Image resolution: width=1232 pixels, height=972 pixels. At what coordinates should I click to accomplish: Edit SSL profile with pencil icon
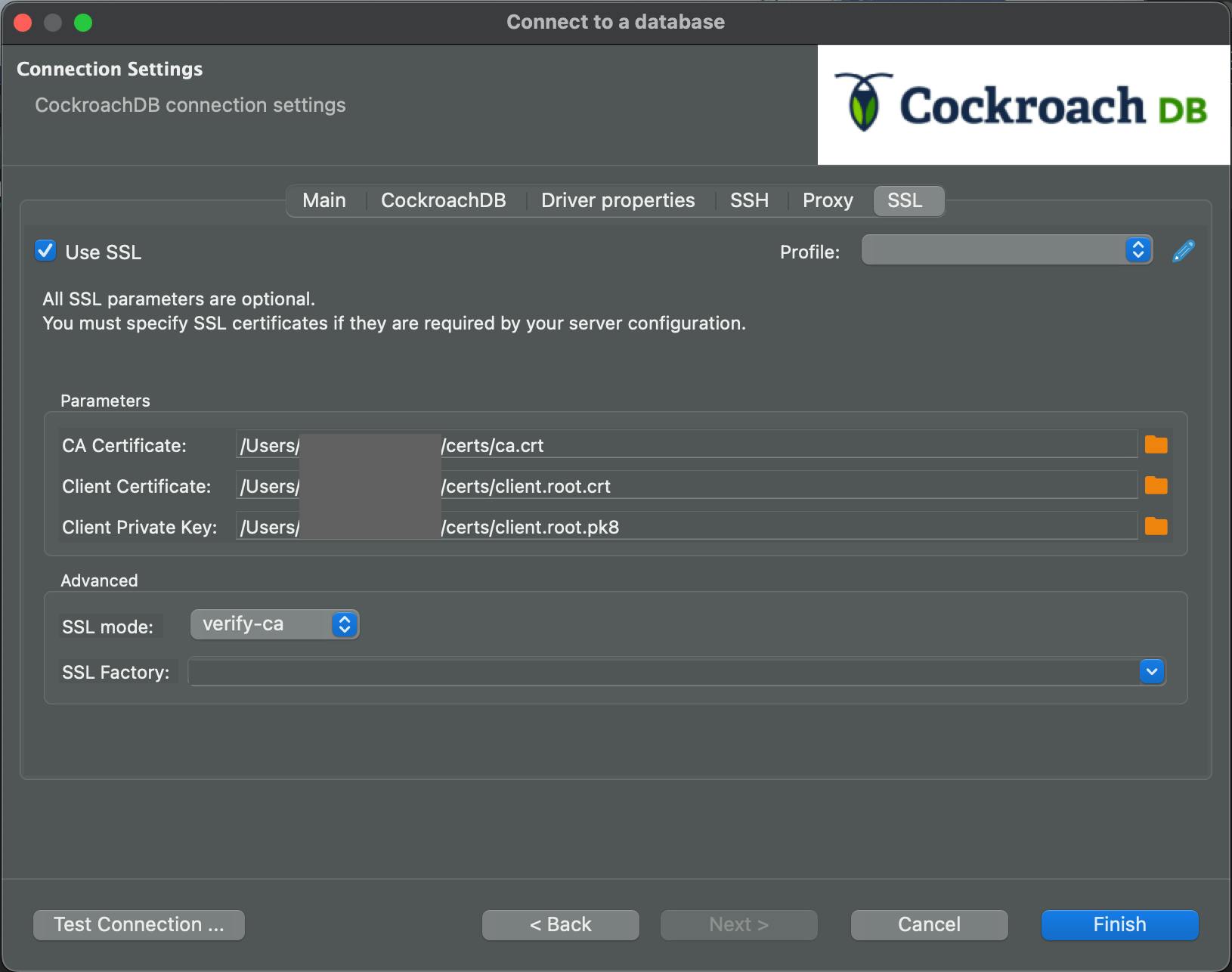pyautogui.click(x=1183, y=251)
